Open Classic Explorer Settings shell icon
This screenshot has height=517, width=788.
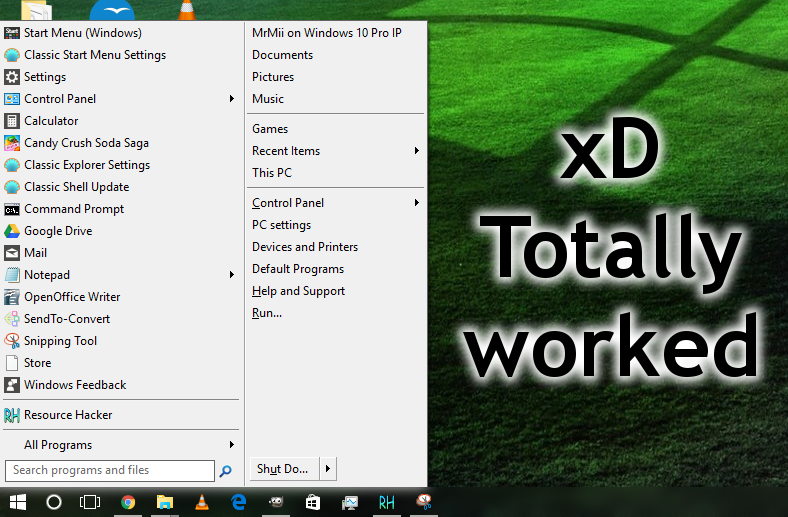12,165
